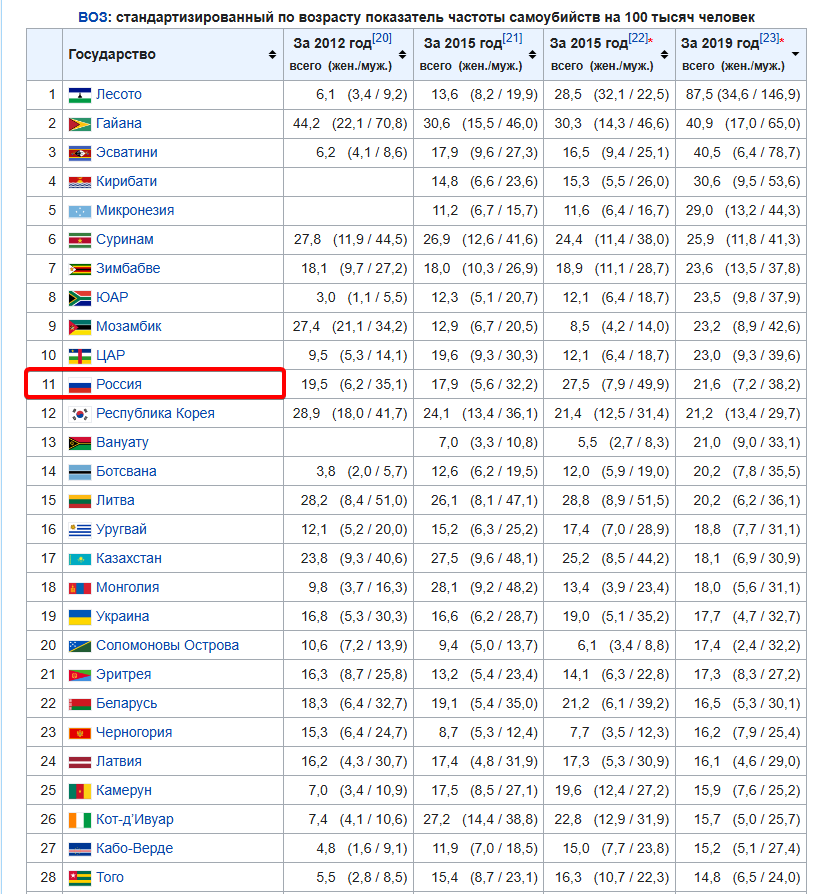Click the Zimbabwe flag icon
Screen dimensions: 822x894
click(x=79, y=269)
